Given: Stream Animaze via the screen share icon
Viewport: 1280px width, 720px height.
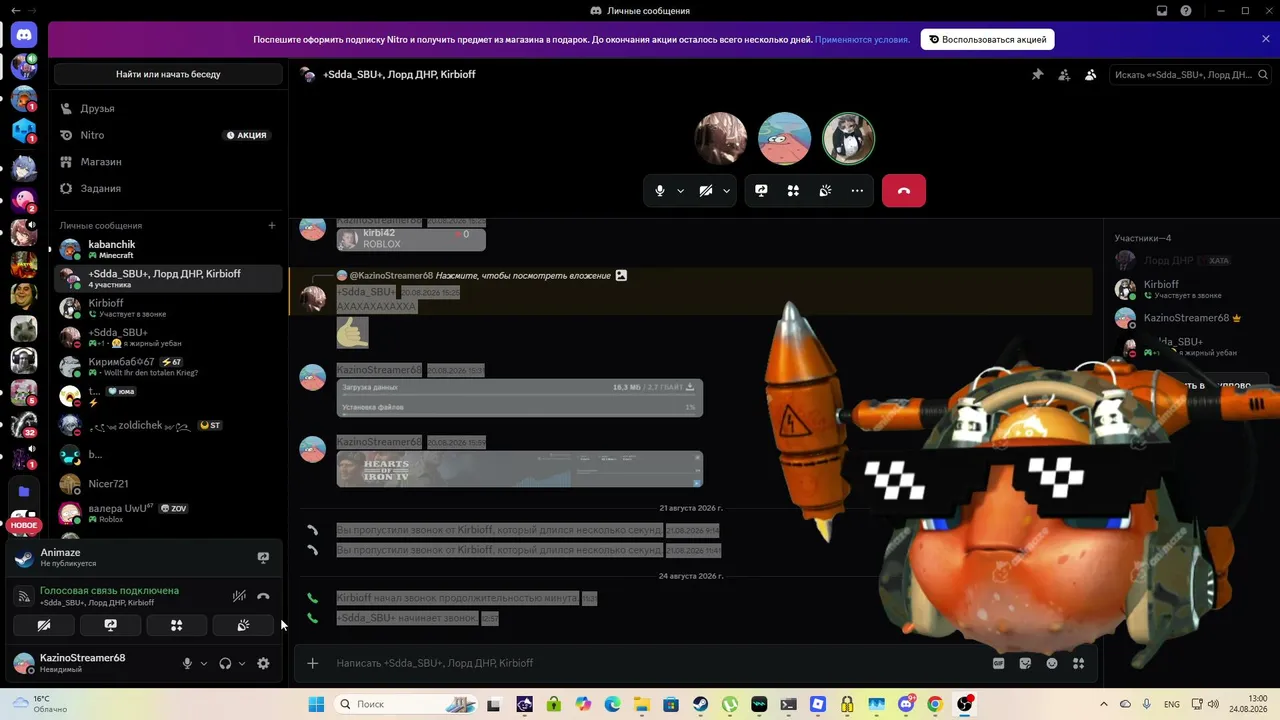Looking at the screenshot, I should [x=263, y=558].
